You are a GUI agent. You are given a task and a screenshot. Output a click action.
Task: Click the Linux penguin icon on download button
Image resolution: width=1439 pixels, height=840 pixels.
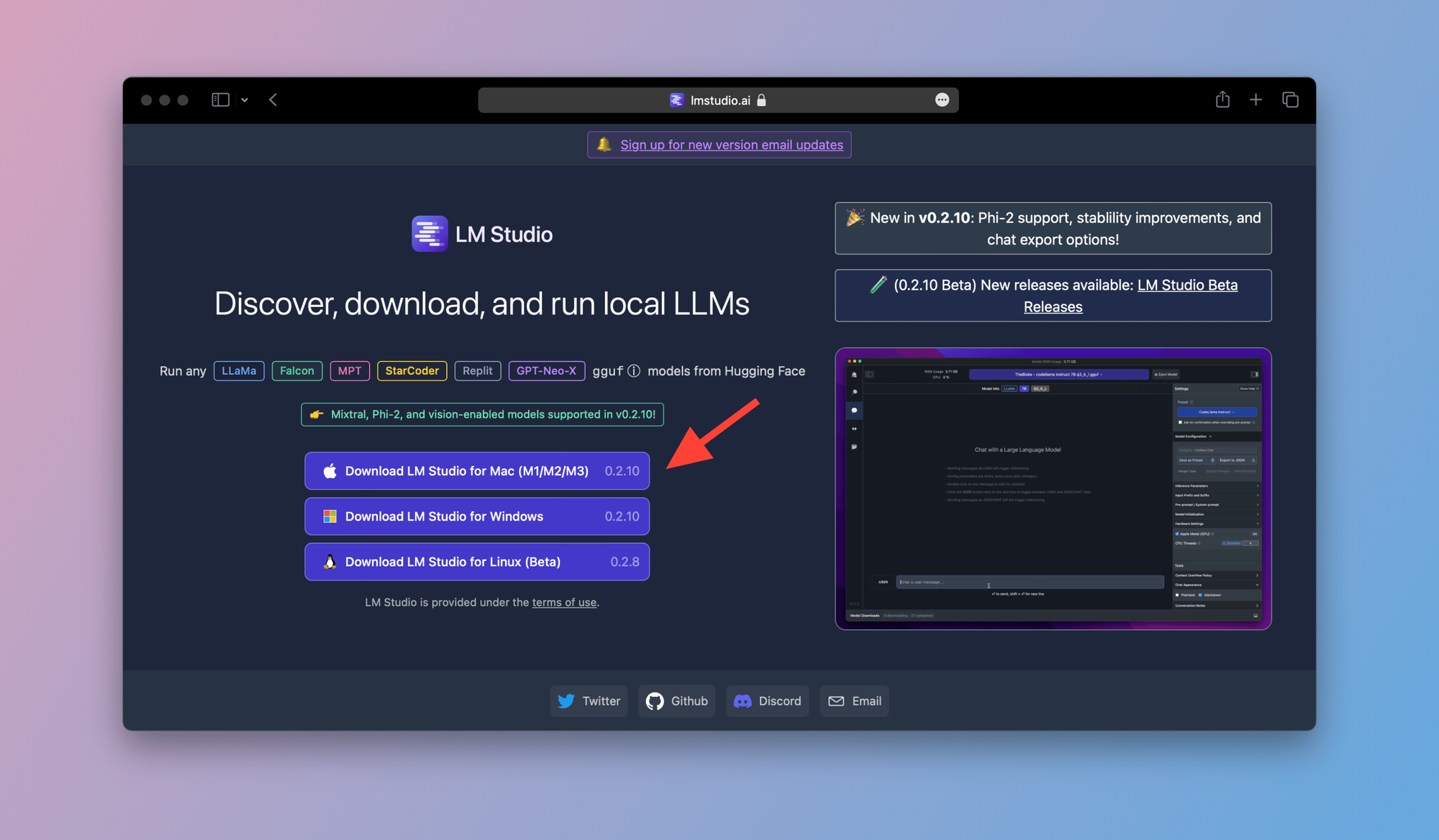(x=330, y=561)
